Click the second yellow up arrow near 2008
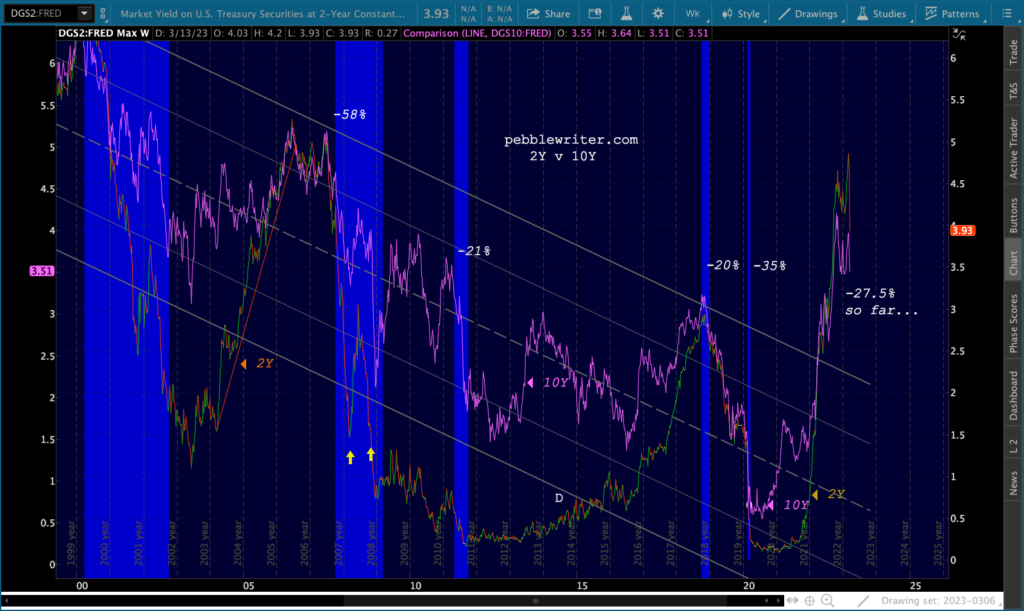1024x611 pixels. 371,454
